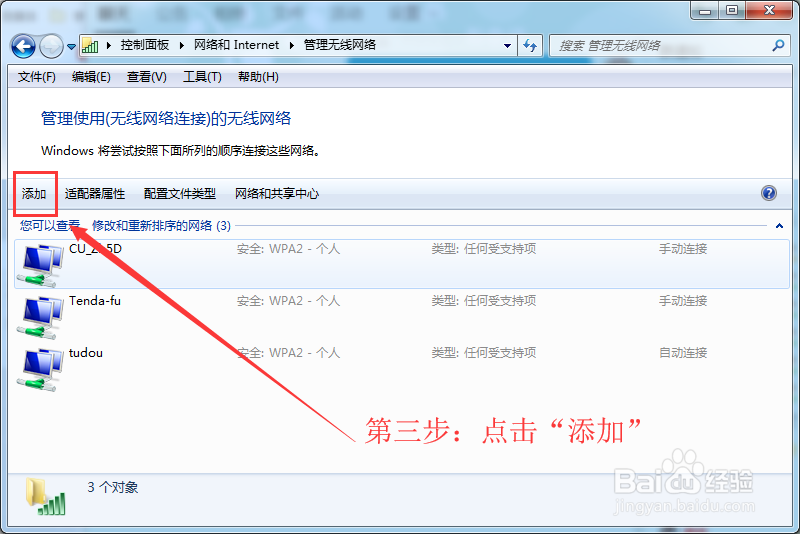Click 类型: 任何受支持项 in the CU_ row
The image size is (800, 534).
(x=484, y=249)
